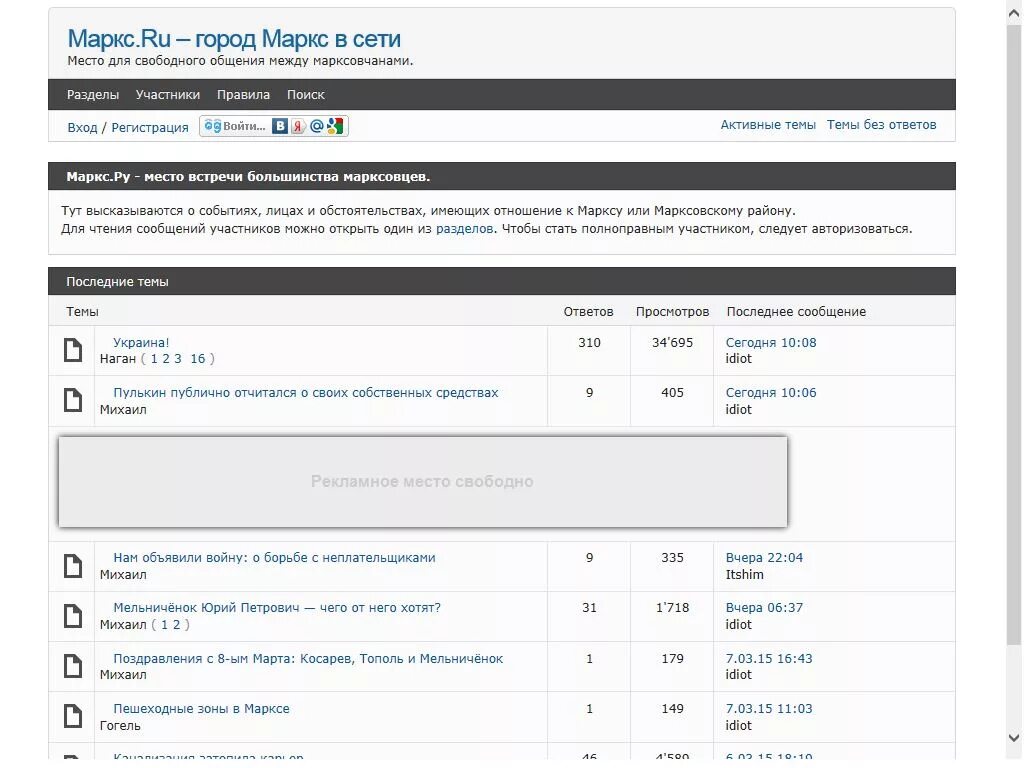The image size is (1024, 768).
Task: Click the Ответов column header
Action: click(588, 312)
